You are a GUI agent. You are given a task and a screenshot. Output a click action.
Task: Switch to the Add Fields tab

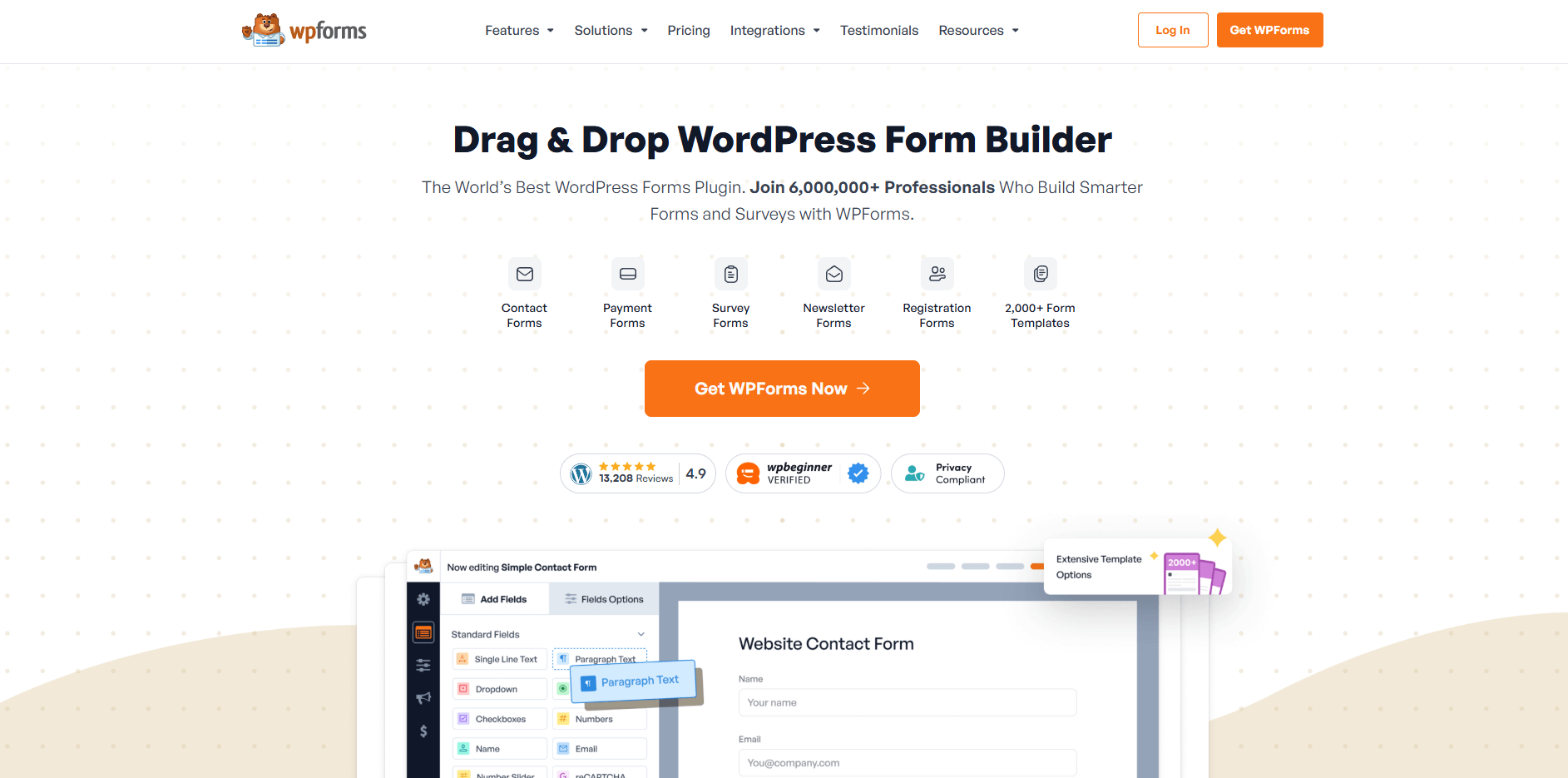coord(495,599)
